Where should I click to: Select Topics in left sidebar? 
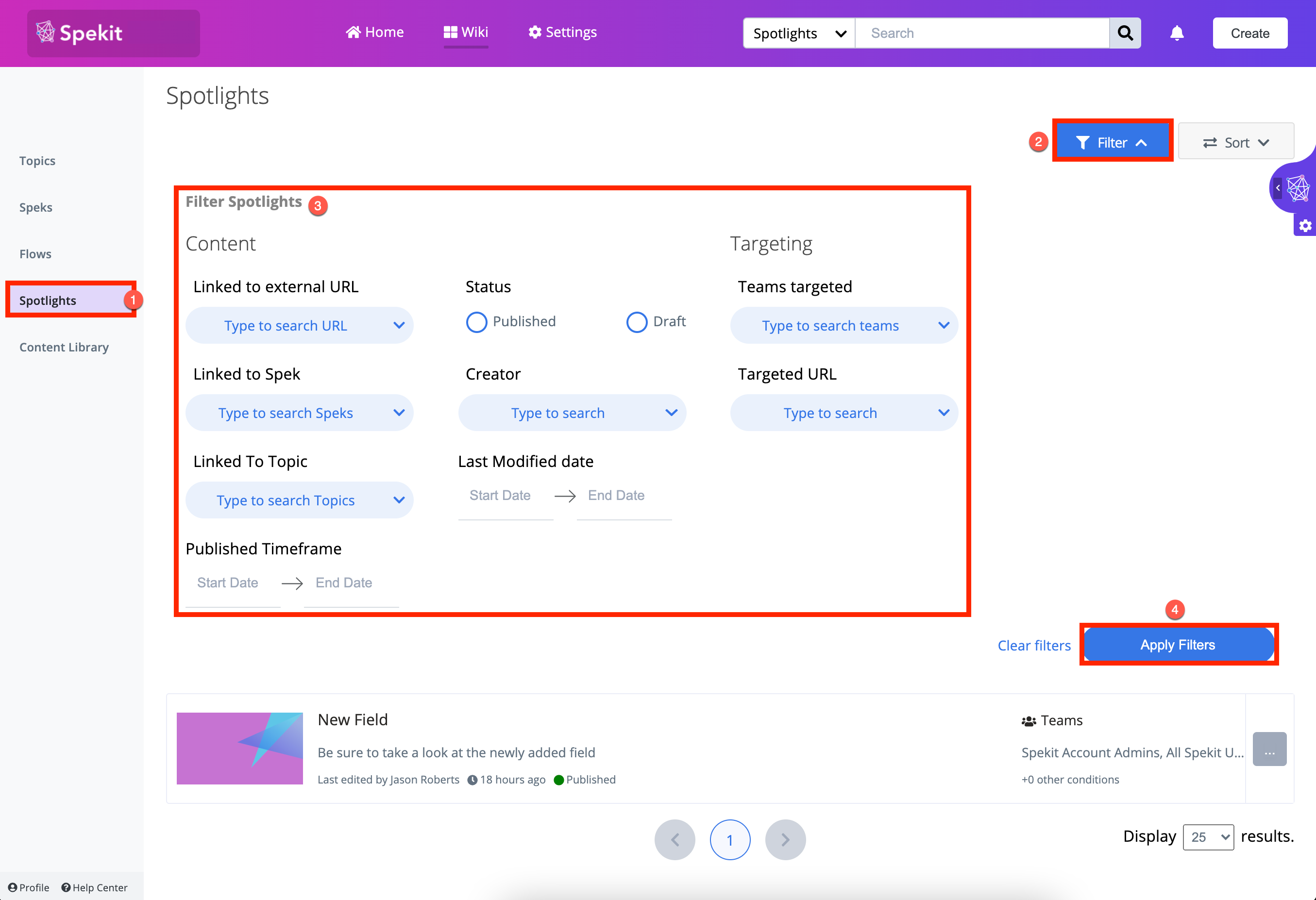(x=37, y=161)
